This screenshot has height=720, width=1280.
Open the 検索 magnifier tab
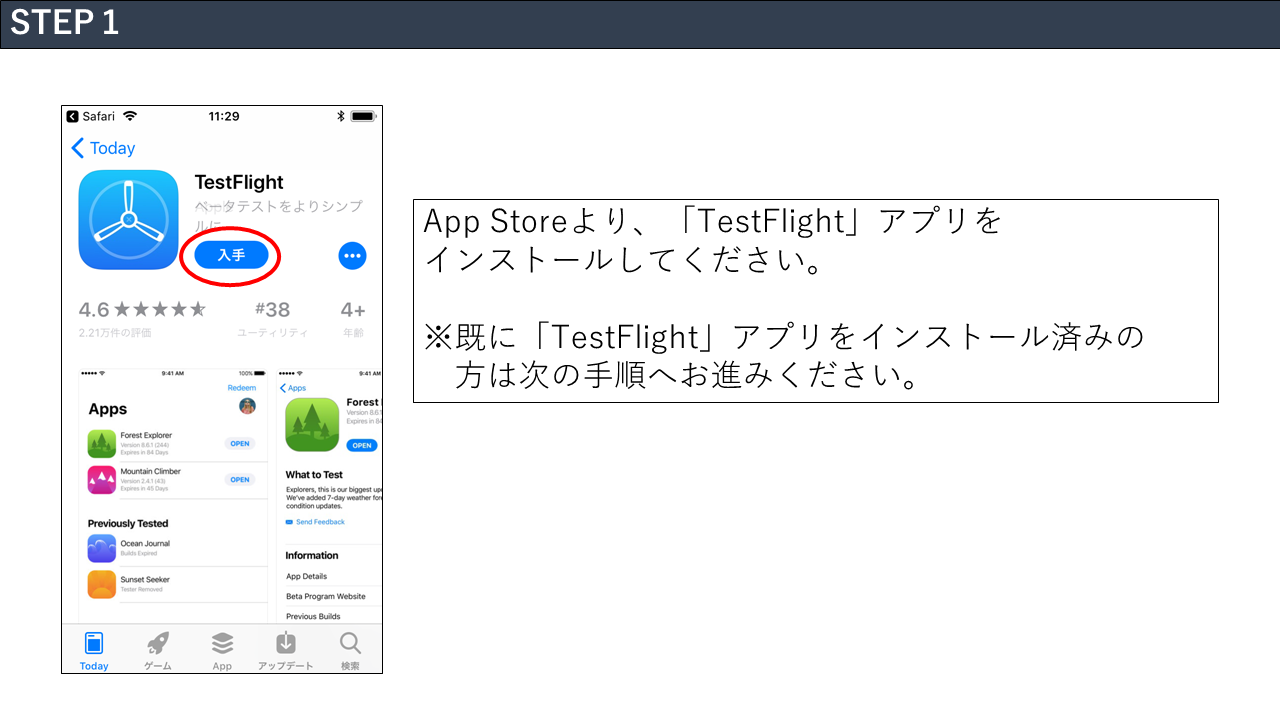[x=350, y=650]
